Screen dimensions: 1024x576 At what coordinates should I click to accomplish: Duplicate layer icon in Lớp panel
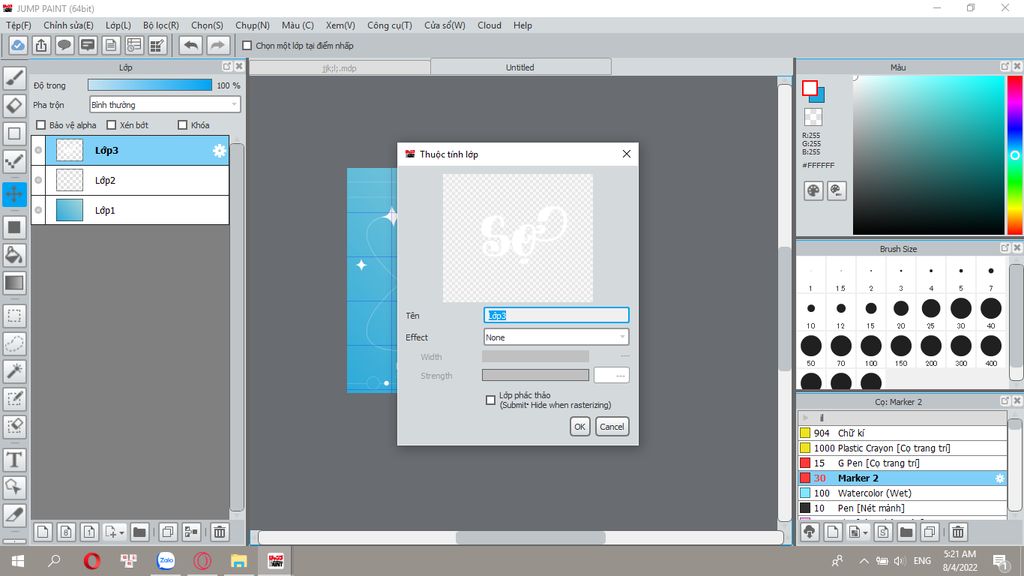[168, 532]
